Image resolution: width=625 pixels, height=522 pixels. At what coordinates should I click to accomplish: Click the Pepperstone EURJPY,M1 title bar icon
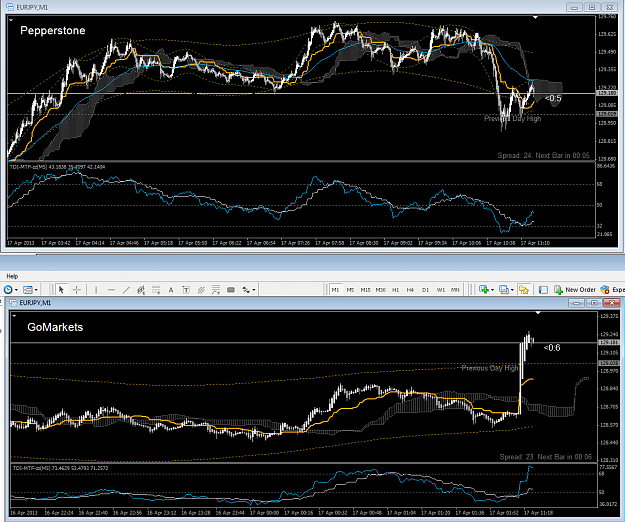click(10, 7)
